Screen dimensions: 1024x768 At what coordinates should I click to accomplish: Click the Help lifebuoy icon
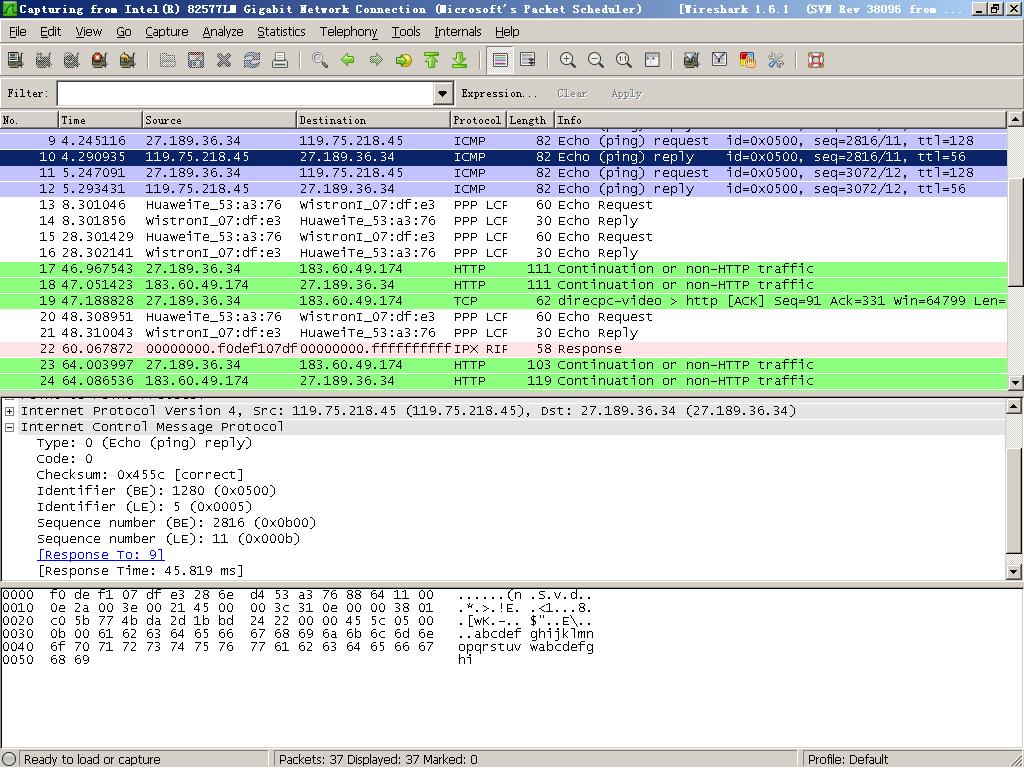(815, 60)
